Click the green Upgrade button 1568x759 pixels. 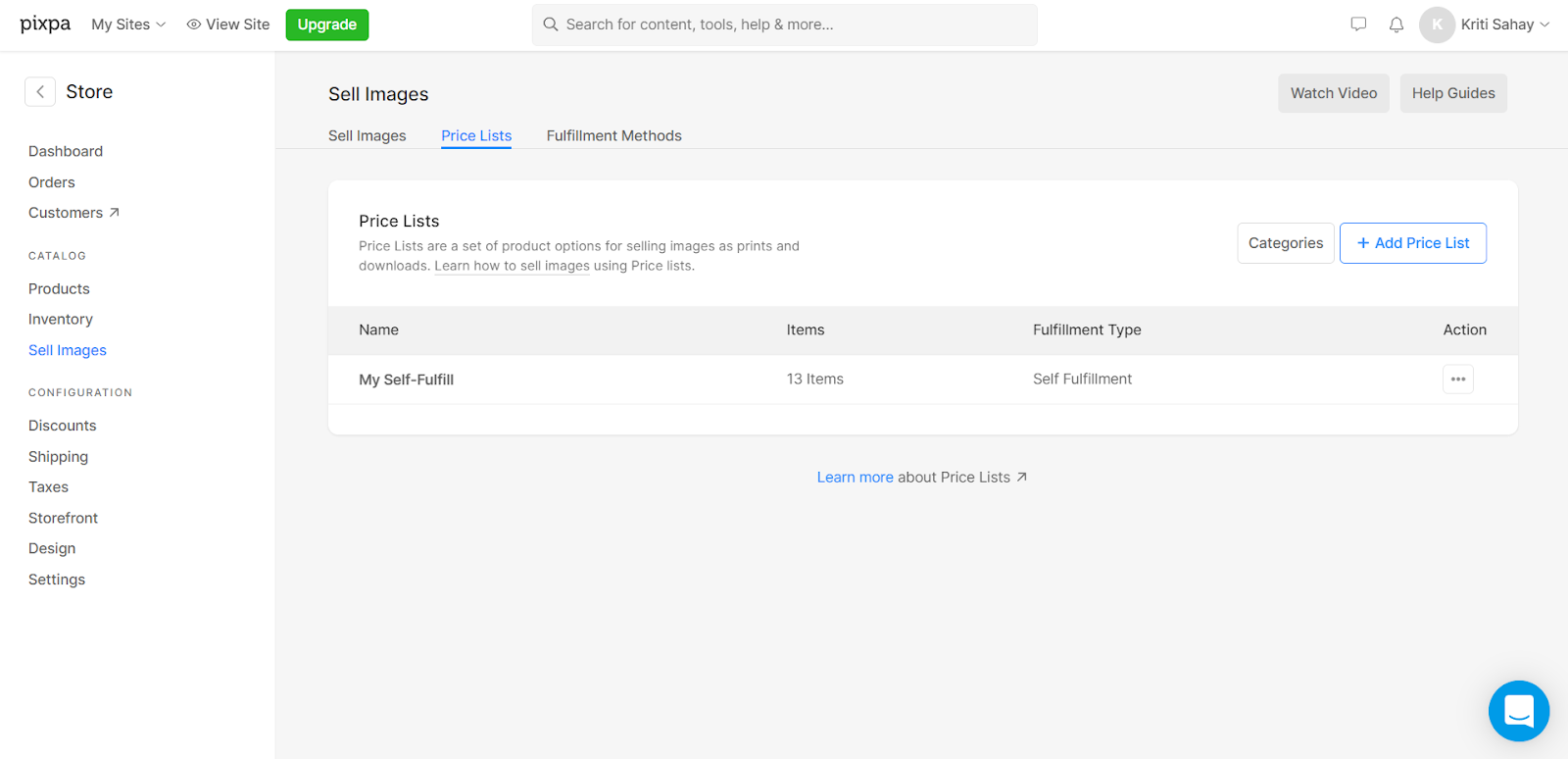click(326, 25)
